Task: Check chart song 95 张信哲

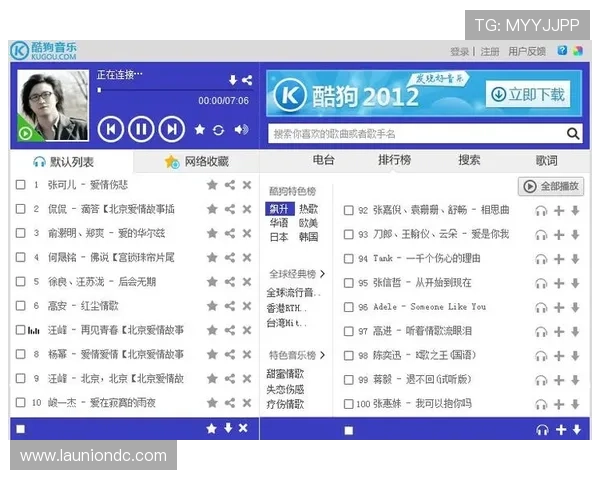Action: click(x=349, y=283)
